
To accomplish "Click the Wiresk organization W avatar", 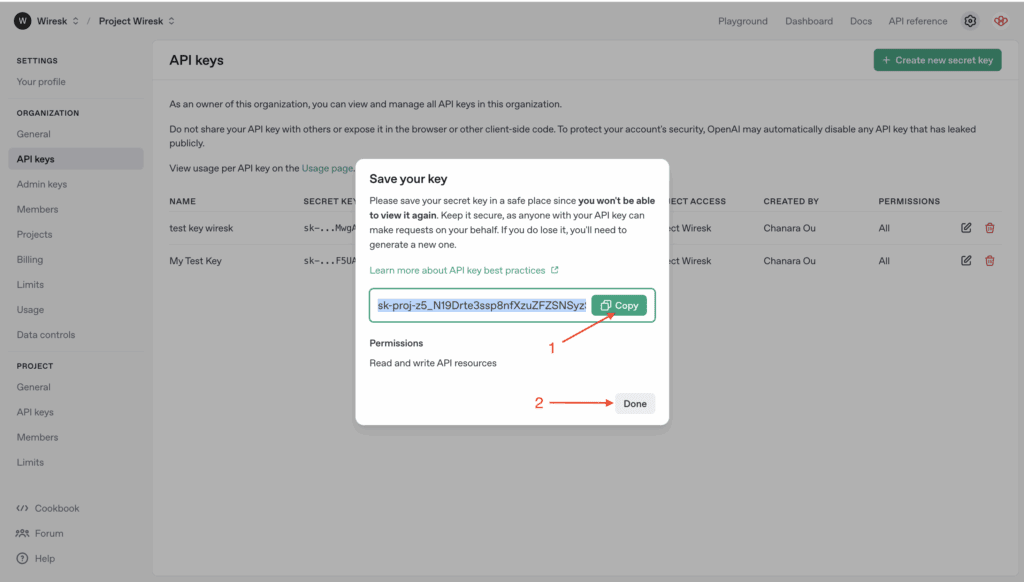I will pos(23,21).
